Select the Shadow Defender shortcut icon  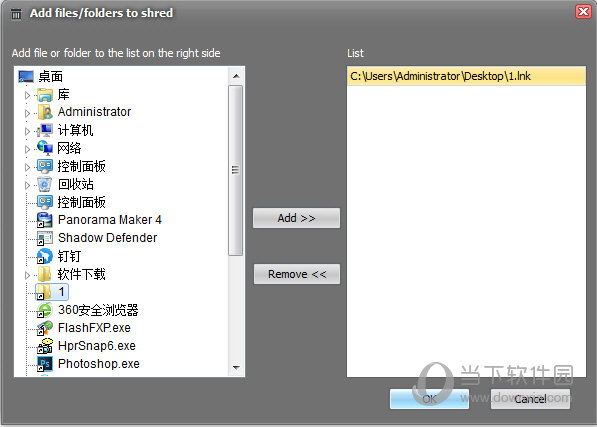(x=45, y=238)
